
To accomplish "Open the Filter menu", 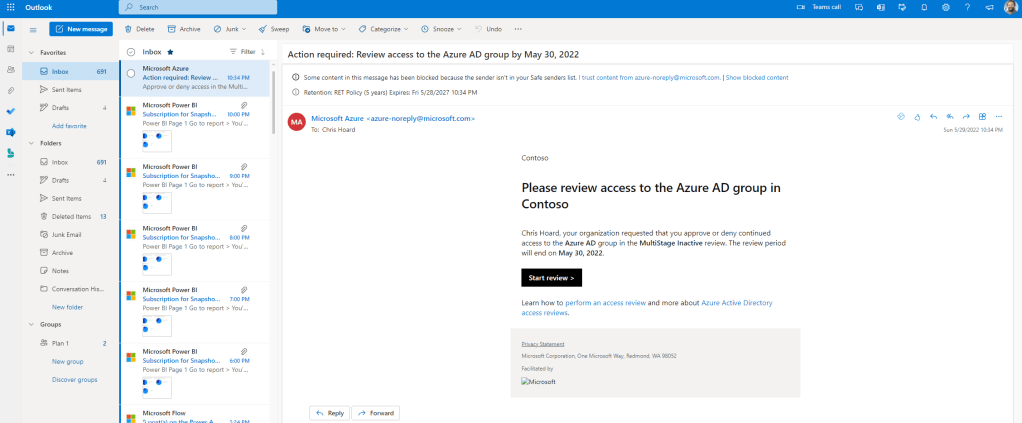I will (243, 51).
